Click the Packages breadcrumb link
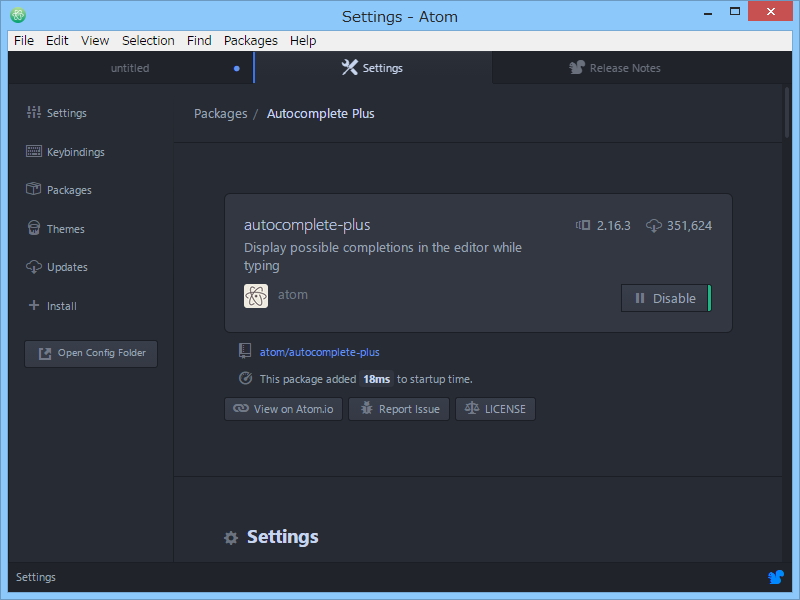Image resolution: width=800 pixels, height=600 pixels. [220, 113]
